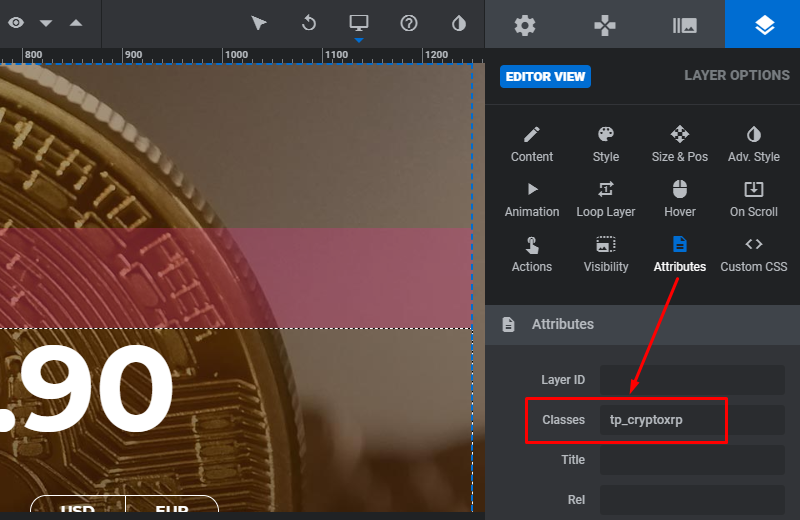Open the help question mark icon
This screenshot has height=520, width=800.
409,23
